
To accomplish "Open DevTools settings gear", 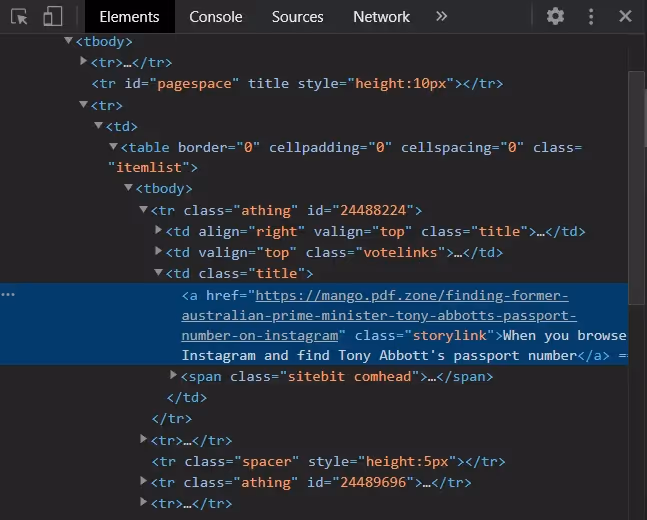I will (555, 17).
